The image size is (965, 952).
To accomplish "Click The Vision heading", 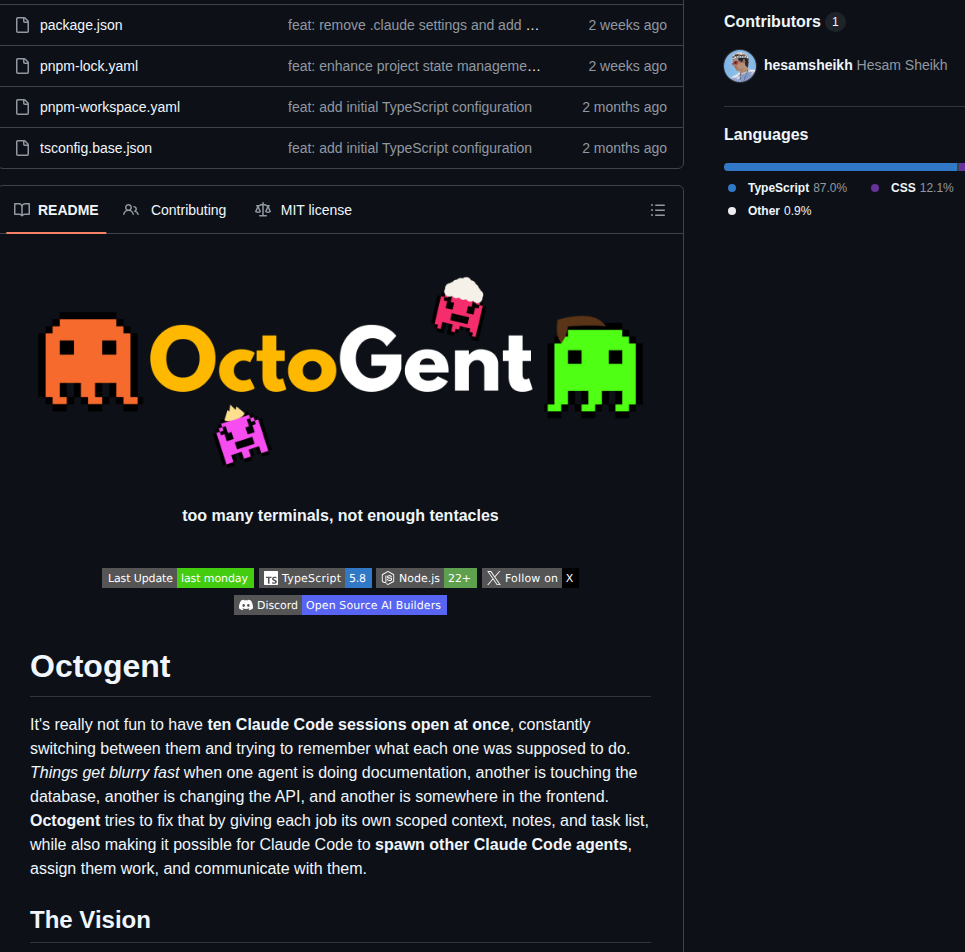I will coord(90,920).
